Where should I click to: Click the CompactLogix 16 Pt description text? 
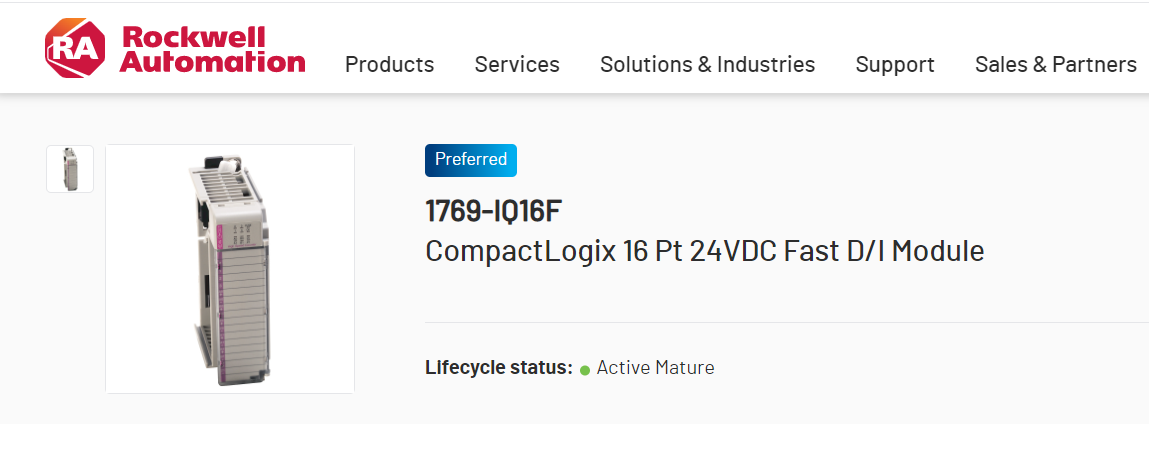(x=704, y=251)
